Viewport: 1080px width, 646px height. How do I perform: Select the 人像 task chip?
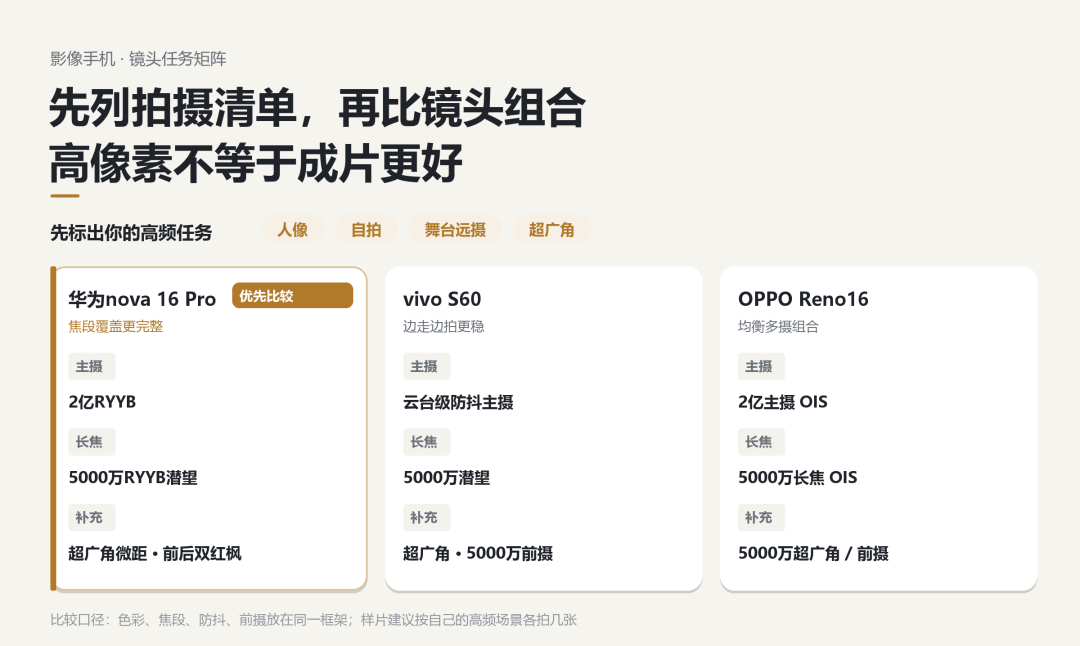[292, 229]
